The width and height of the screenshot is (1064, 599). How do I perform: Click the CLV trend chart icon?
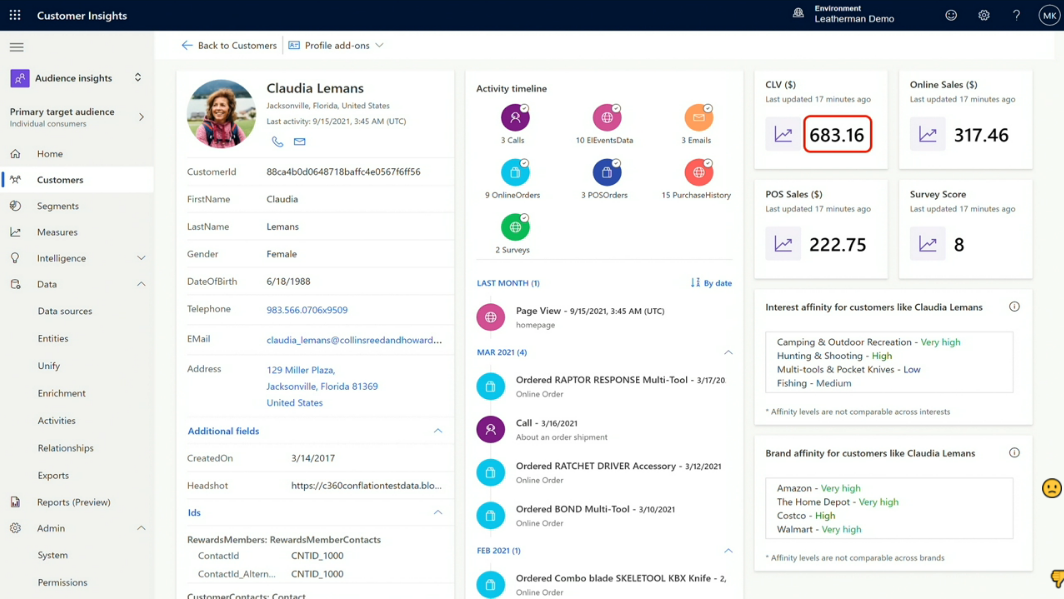click(782, 135)
